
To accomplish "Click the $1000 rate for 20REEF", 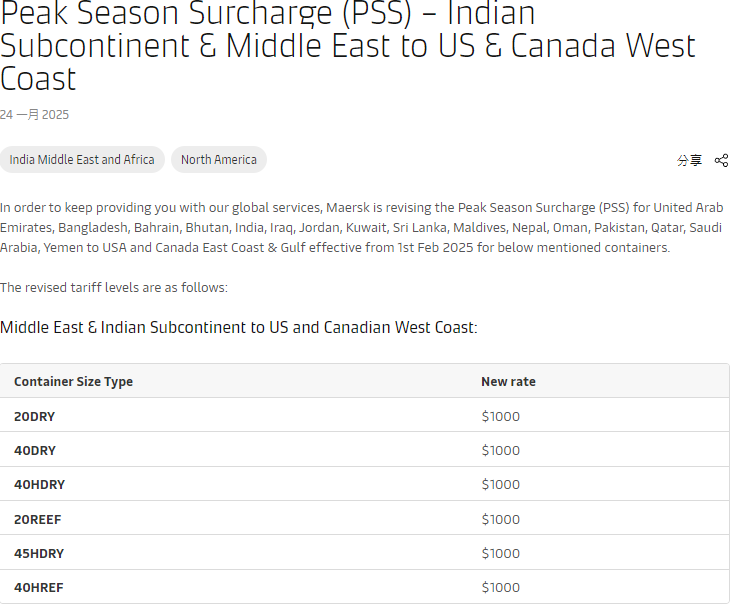I will pyautogui.click(x=501, y=519).
